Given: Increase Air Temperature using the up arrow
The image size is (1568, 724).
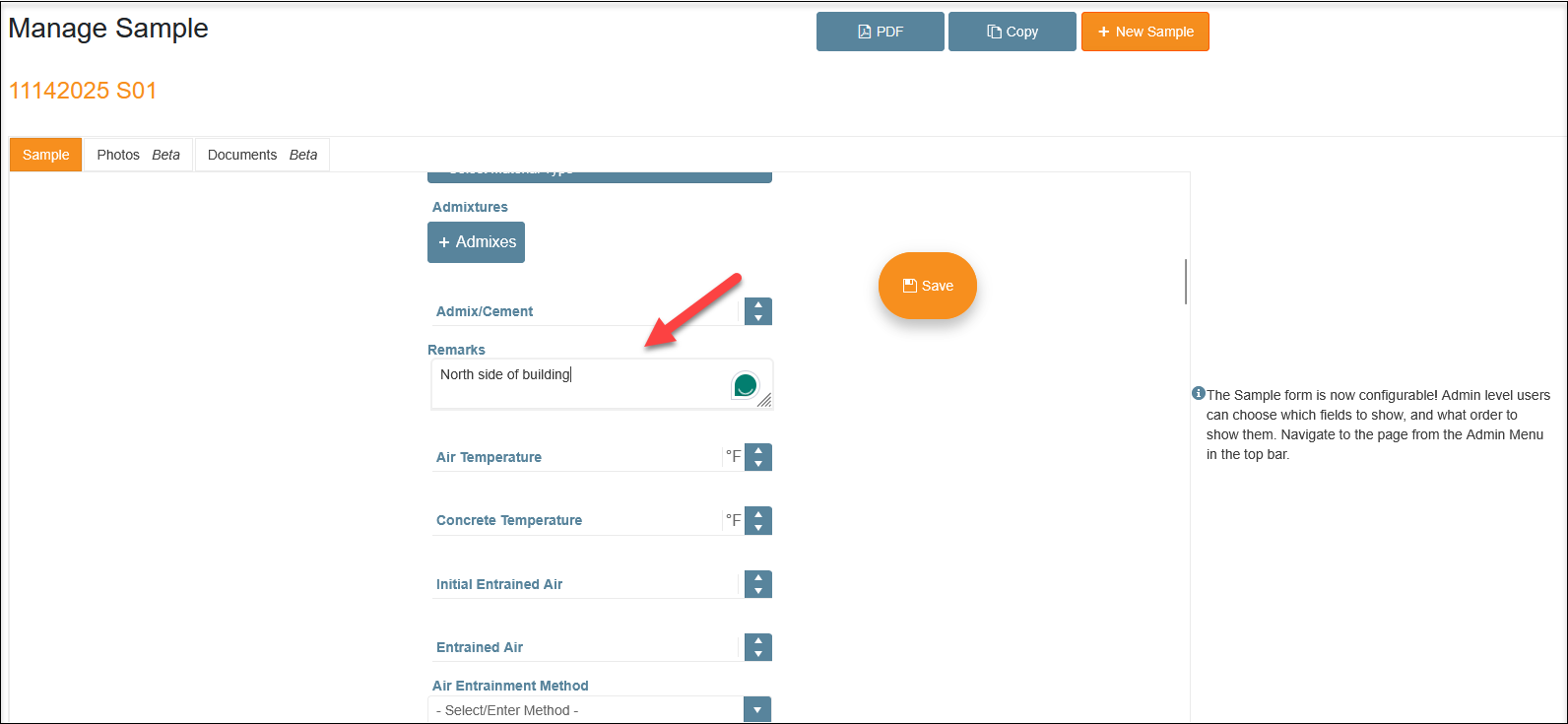Looking at the screenshot, I should point(758,451).
